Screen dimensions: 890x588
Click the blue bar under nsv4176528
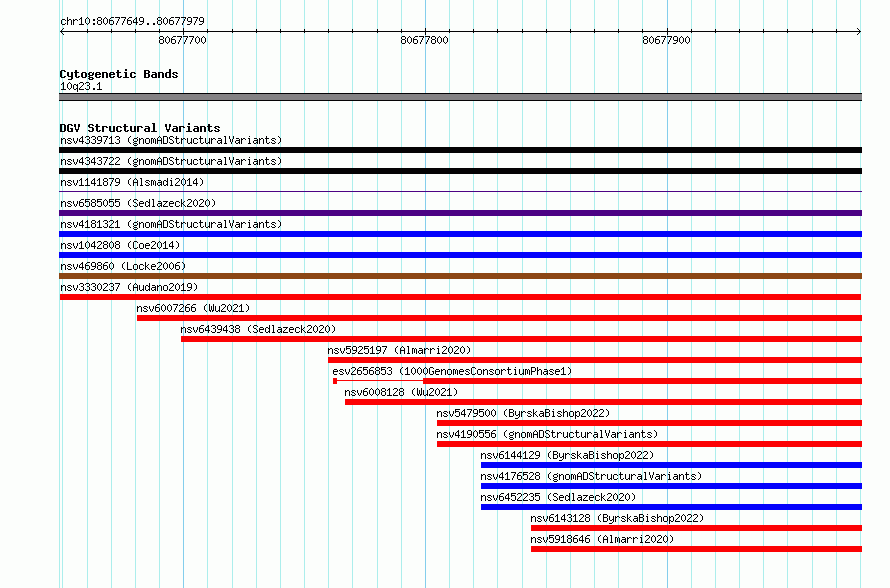click(671, 486)
